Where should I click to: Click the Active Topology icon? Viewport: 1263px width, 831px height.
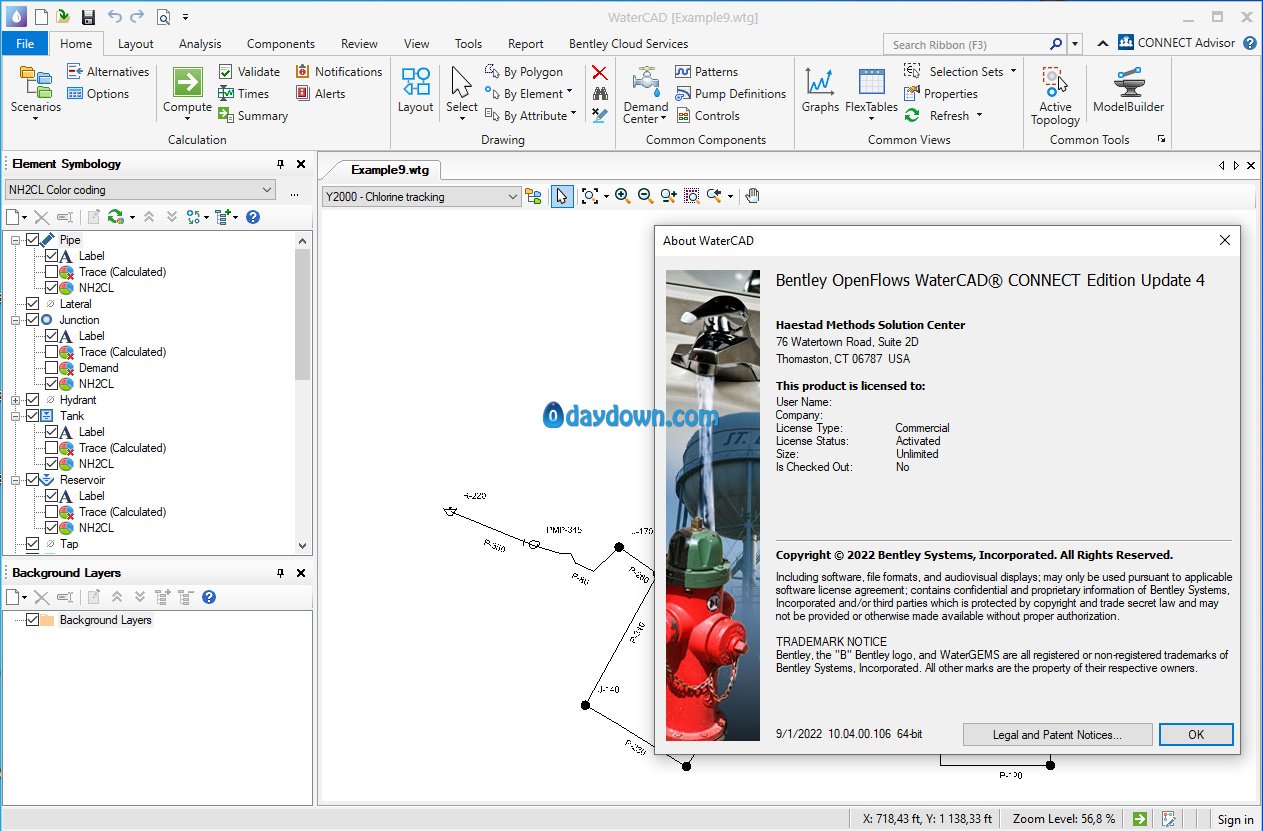click(1054, 82)
